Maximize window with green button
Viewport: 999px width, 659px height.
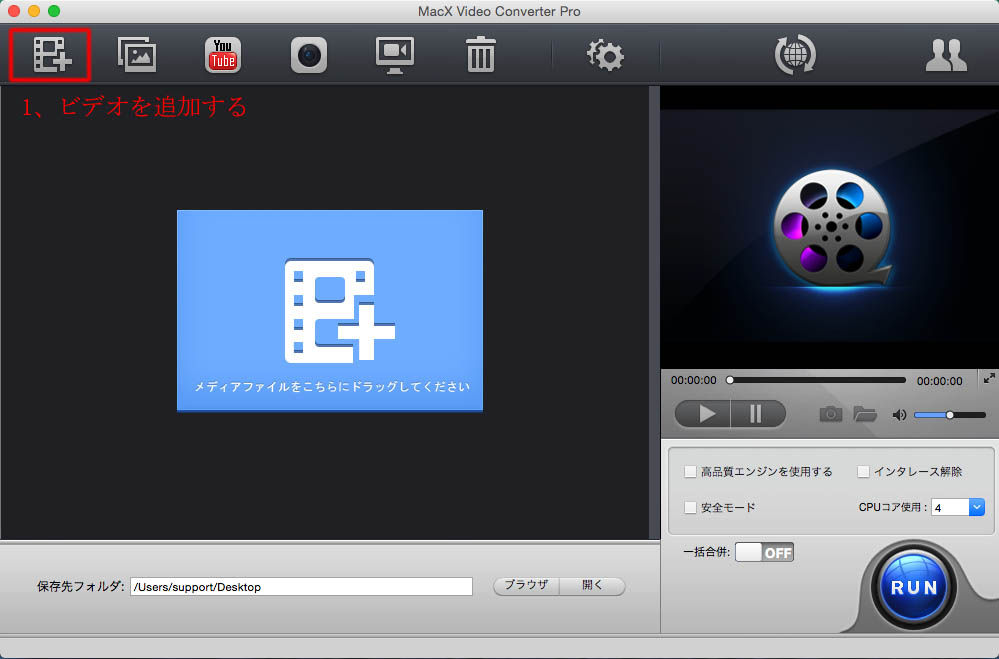pyautogui.click(x=54, y=11)
